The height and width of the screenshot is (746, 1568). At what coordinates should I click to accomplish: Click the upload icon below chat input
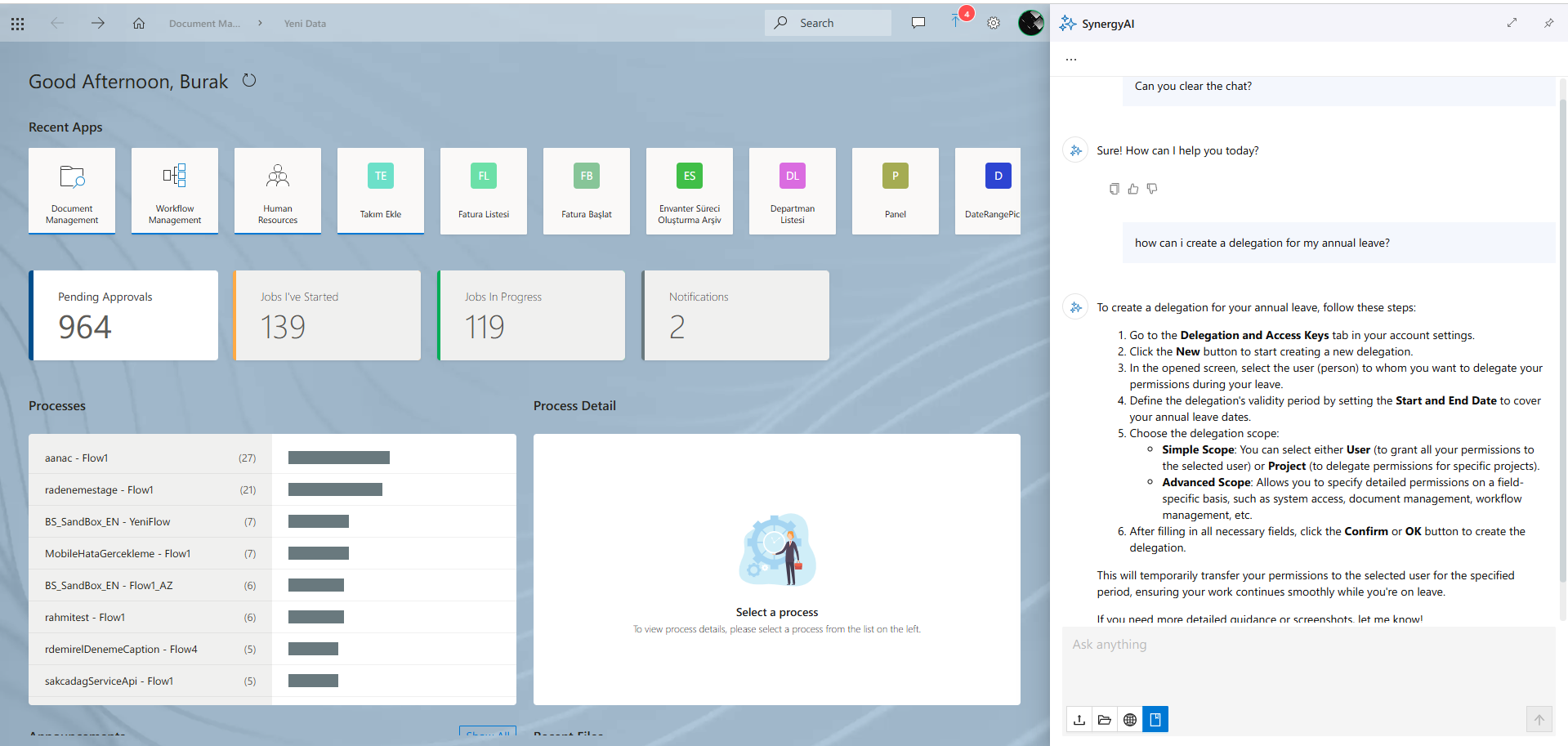click(x=1079, y=719)
